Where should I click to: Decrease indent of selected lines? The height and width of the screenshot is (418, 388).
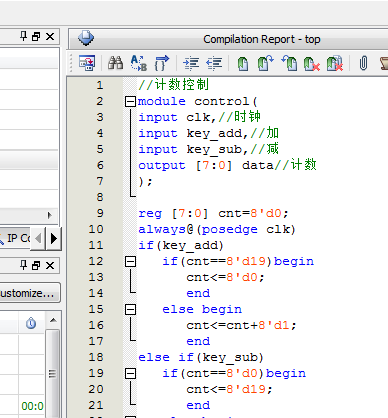coord(214,63)
